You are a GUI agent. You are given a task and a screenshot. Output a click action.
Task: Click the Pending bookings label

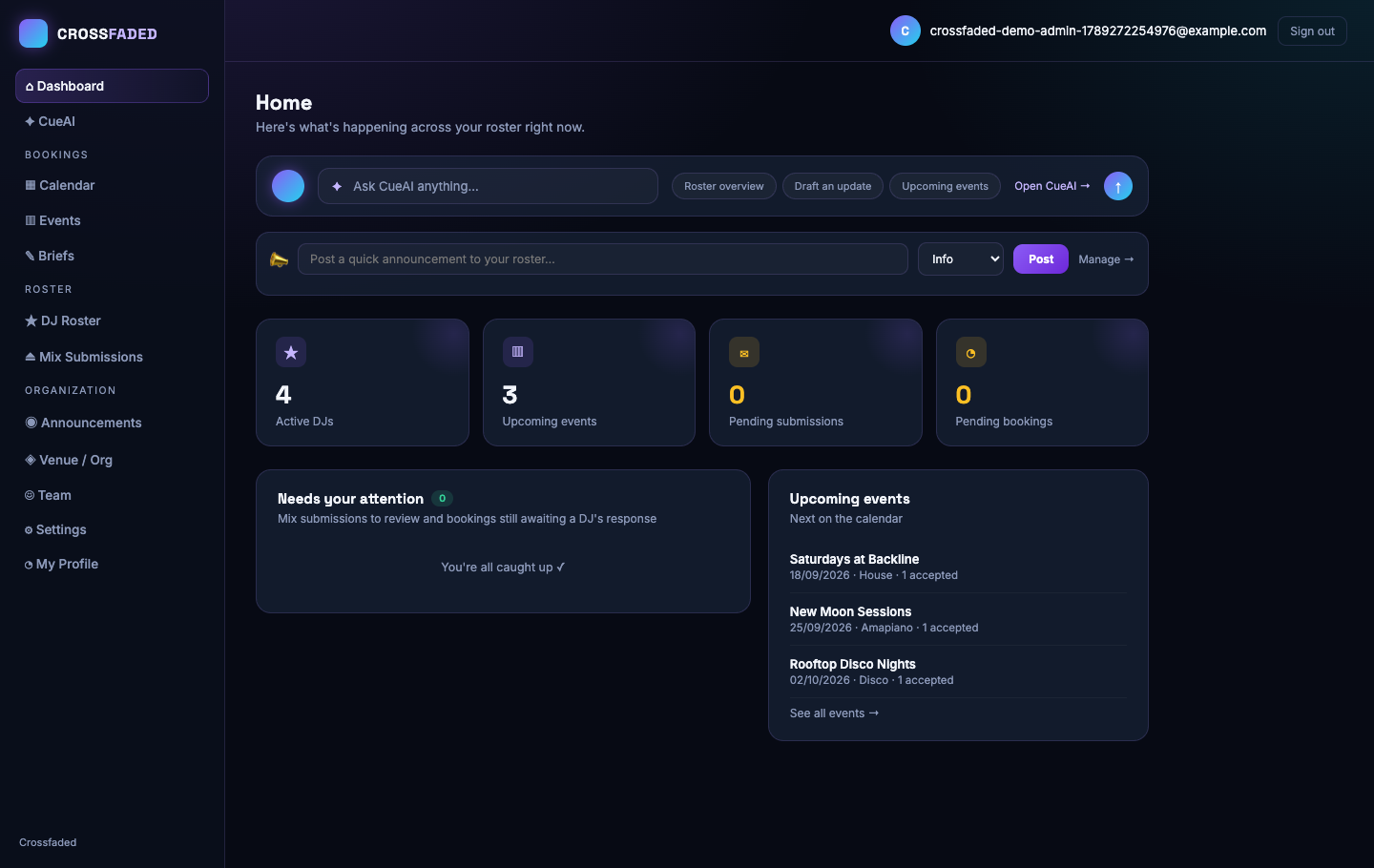point(1004,422)
